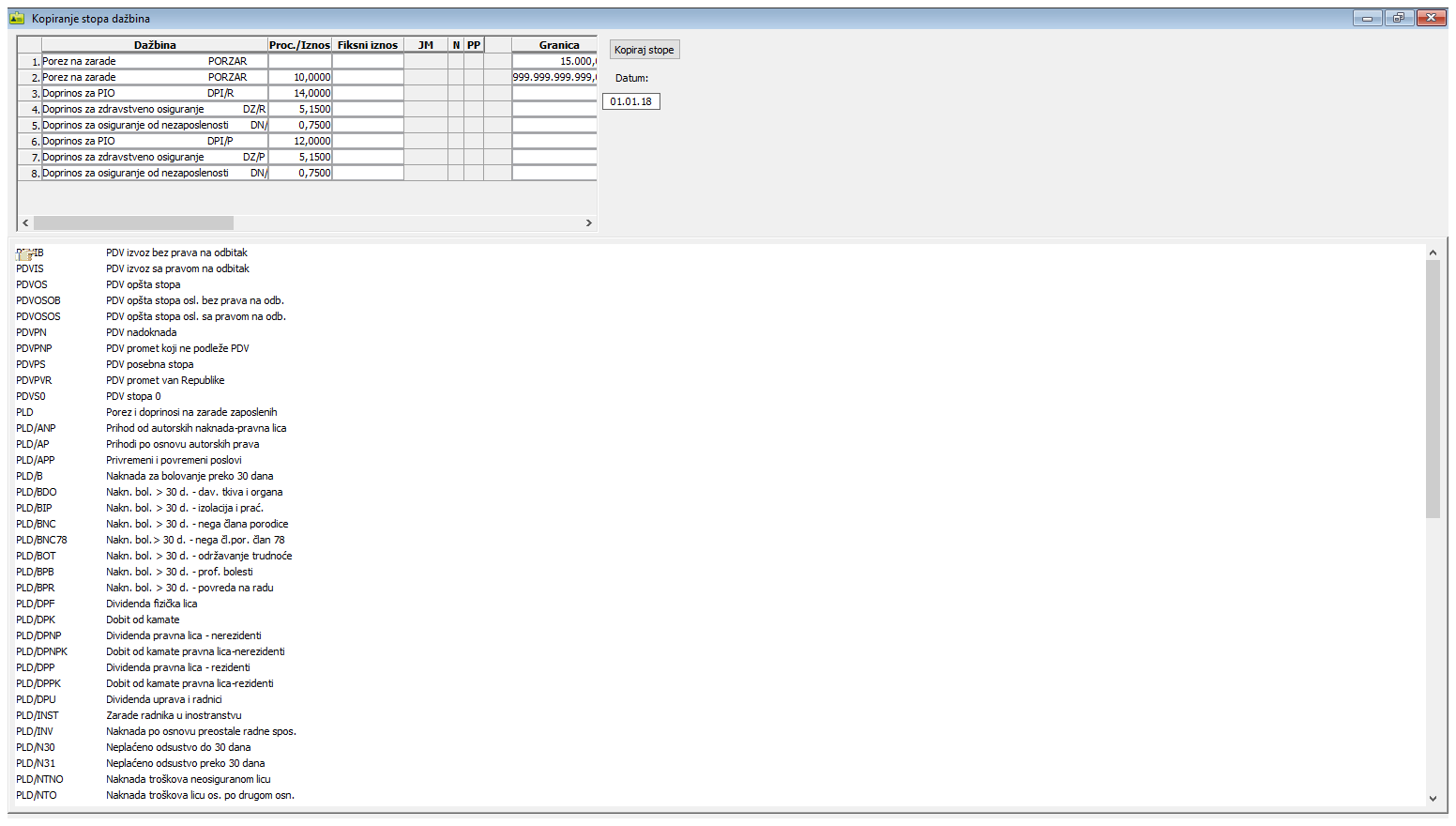
Task: Click the Granica cell showing 15.000
Action: [554, 61]
